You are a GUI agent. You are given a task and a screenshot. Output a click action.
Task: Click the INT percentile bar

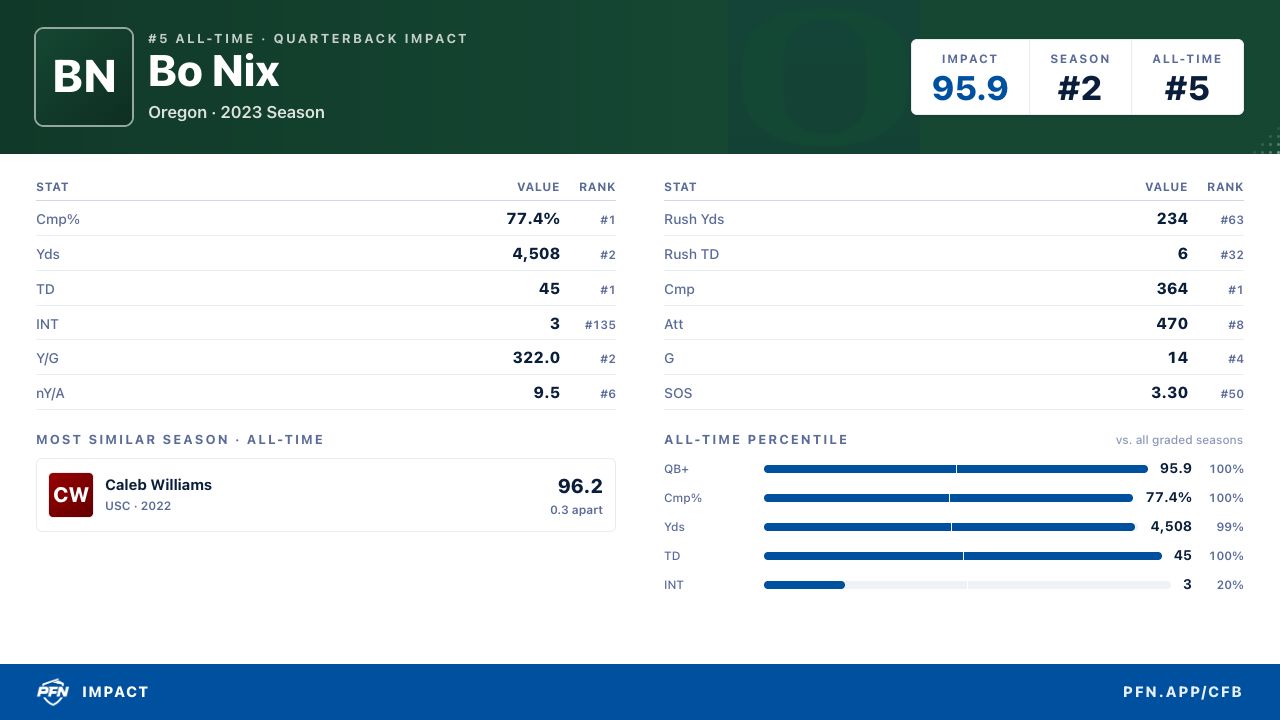967,585
